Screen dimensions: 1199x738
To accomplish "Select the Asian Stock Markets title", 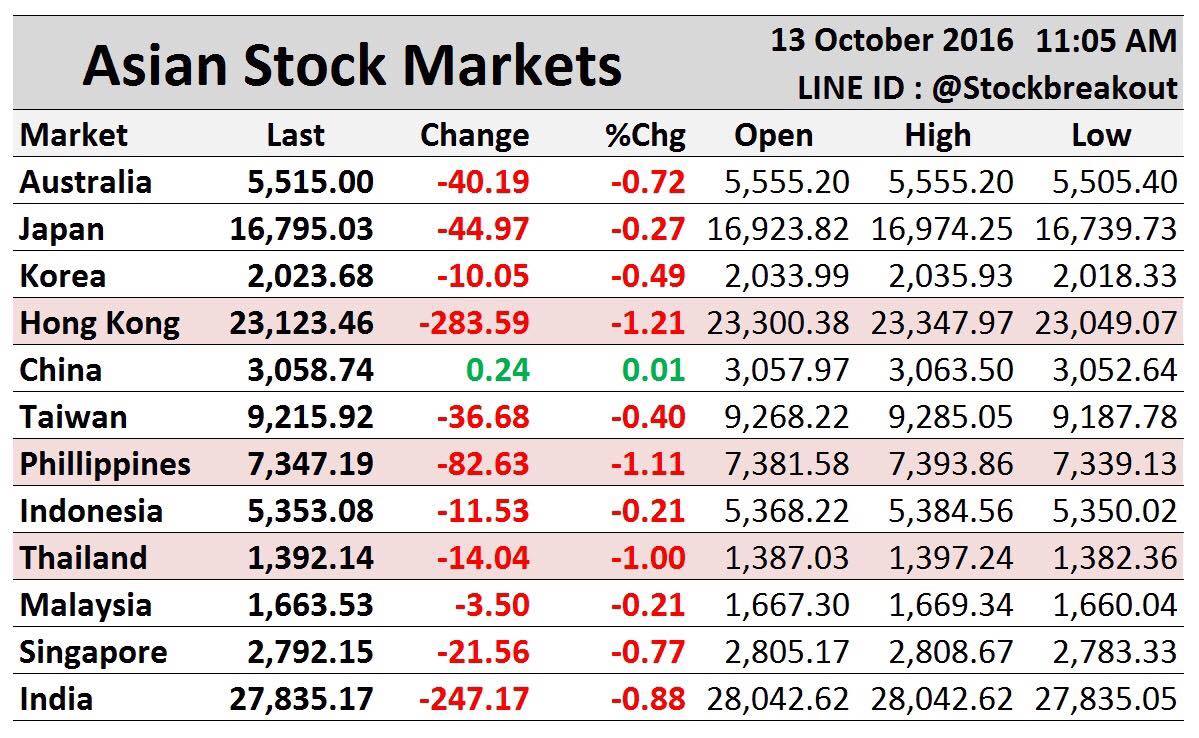I will coord(352,66).
